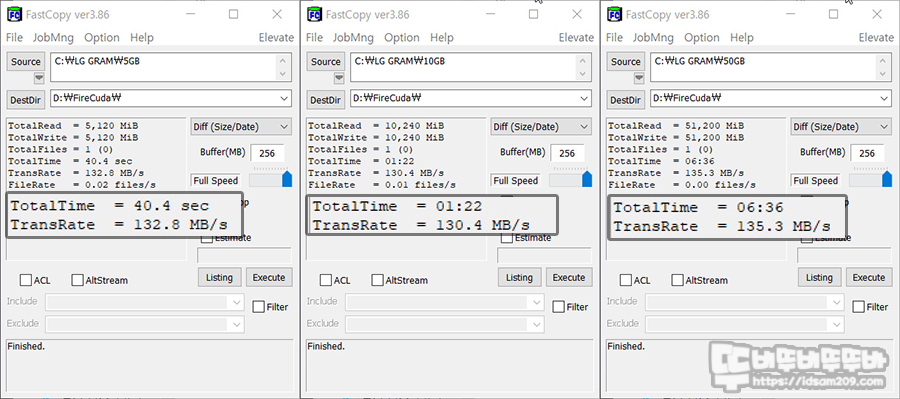Screen dimensions: 900x399
Task: Click the FastCopy app icon in the 10GB window
Action: 314,14
